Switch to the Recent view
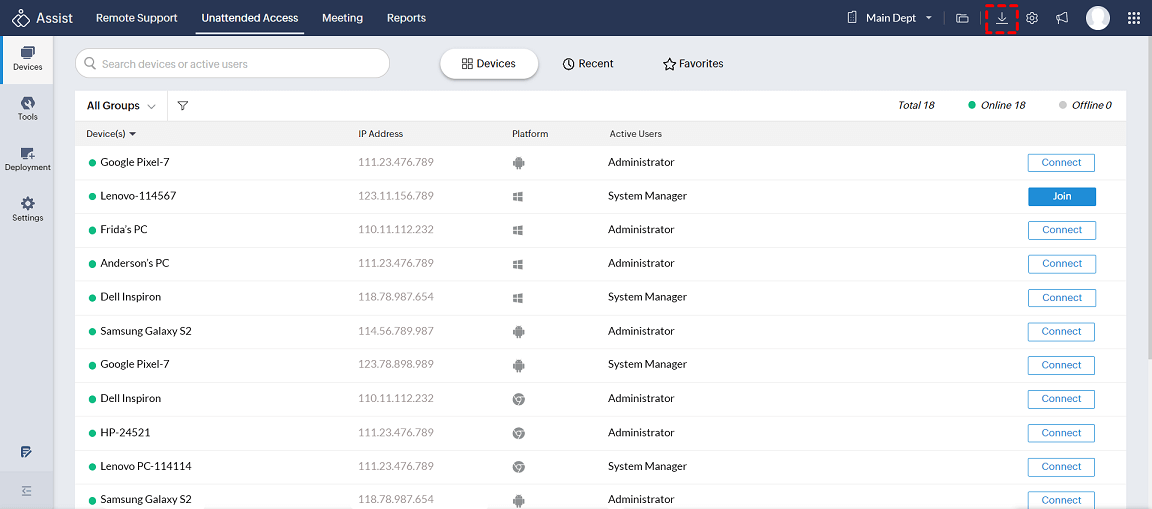The width and height of the screenshot is (1152, 509). tap(588, 64)
